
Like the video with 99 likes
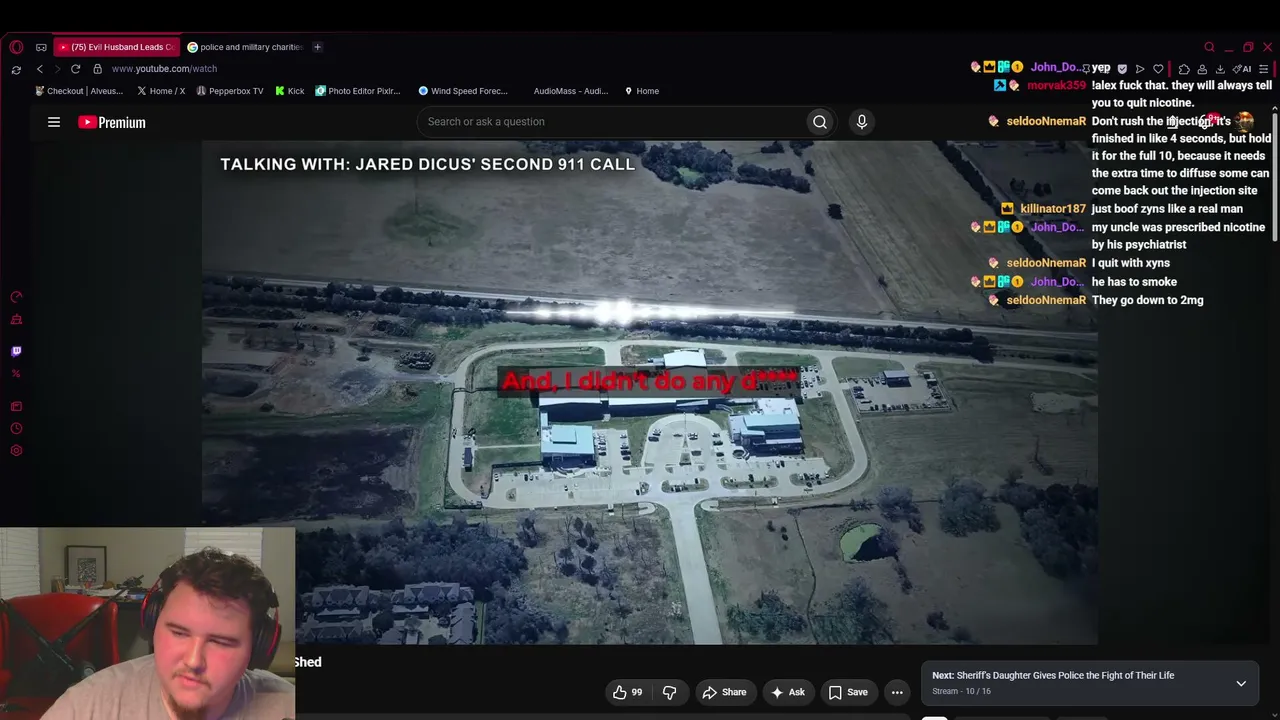coord(627,692)
